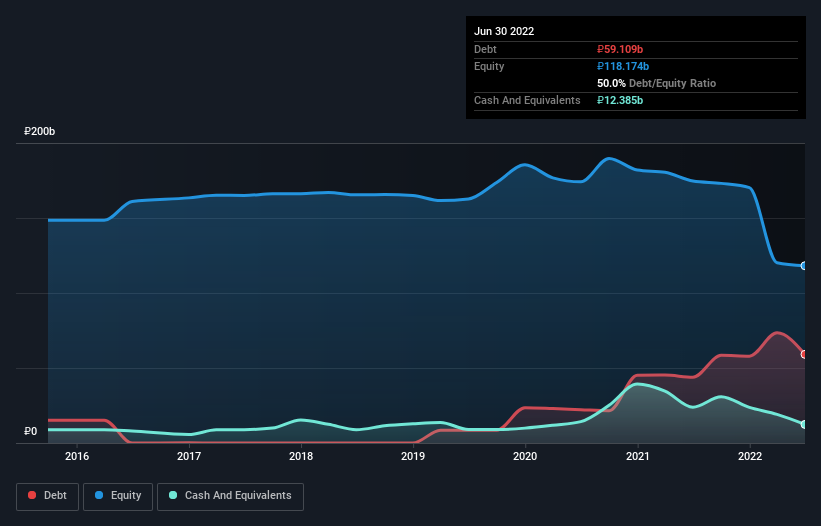Click the Jun 30 2022 tooltip date
Viewport: 821px width, 526px height.
click(x=504, y=31)
